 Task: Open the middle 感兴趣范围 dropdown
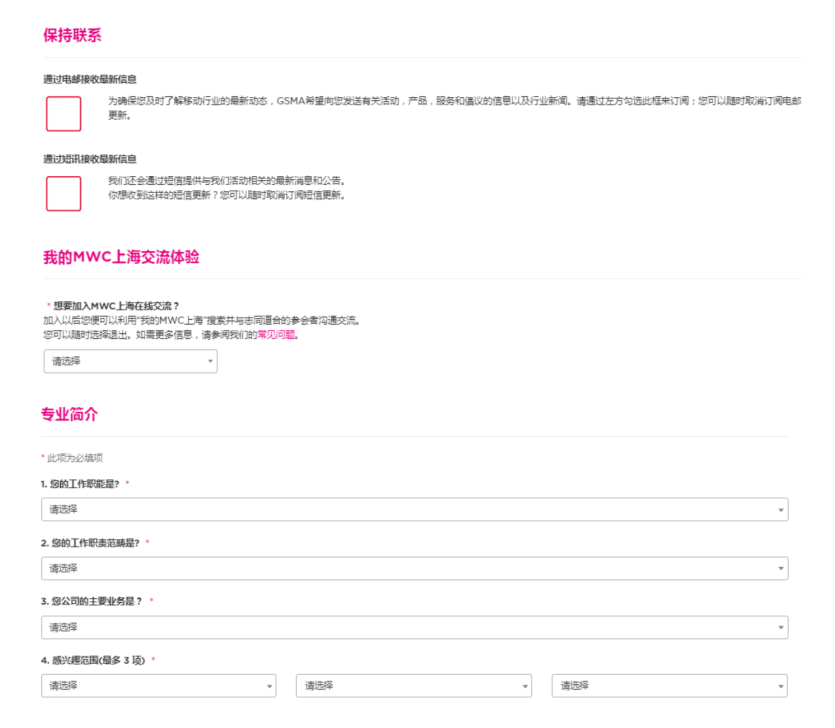414,686
